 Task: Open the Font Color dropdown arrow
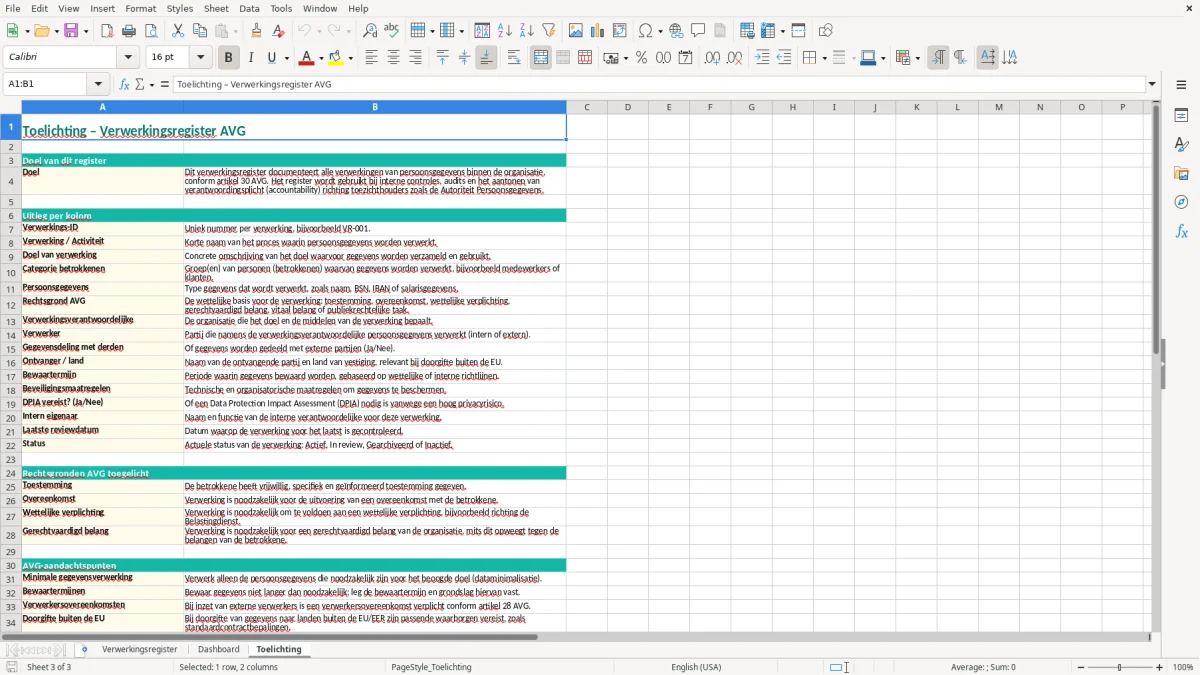click(x=320, y=58)
